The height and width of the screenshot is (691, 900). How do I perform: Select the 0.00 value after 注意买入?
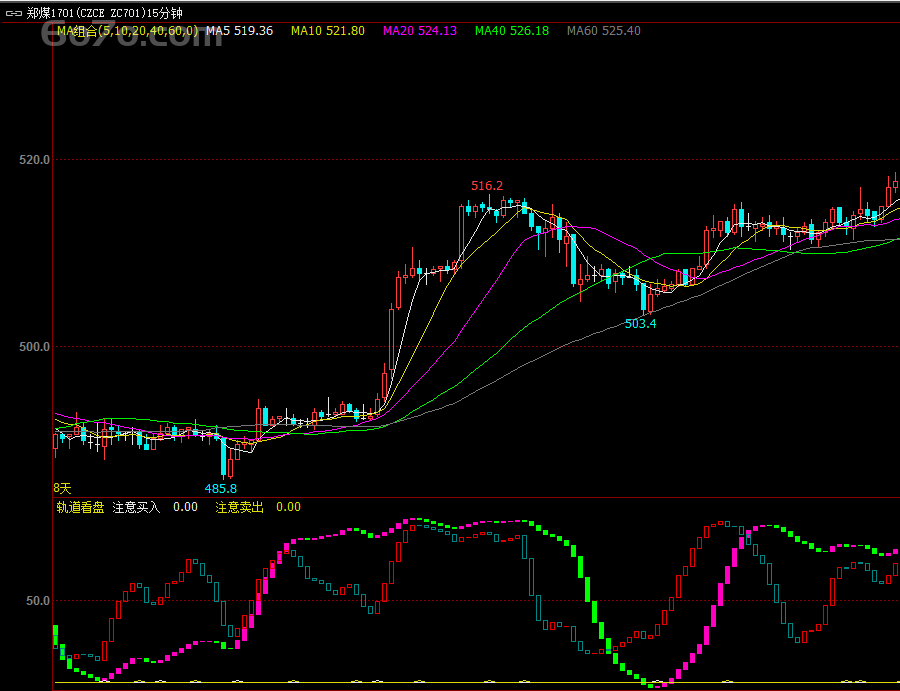(x=185, y=507)
